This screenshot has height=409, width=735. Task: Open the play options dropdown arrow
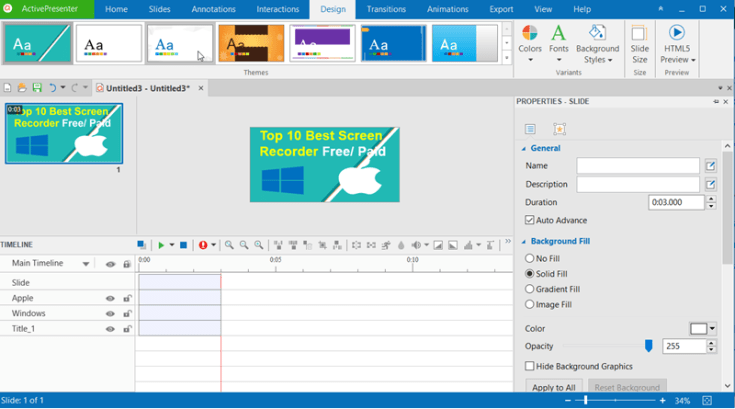(172, 245)
